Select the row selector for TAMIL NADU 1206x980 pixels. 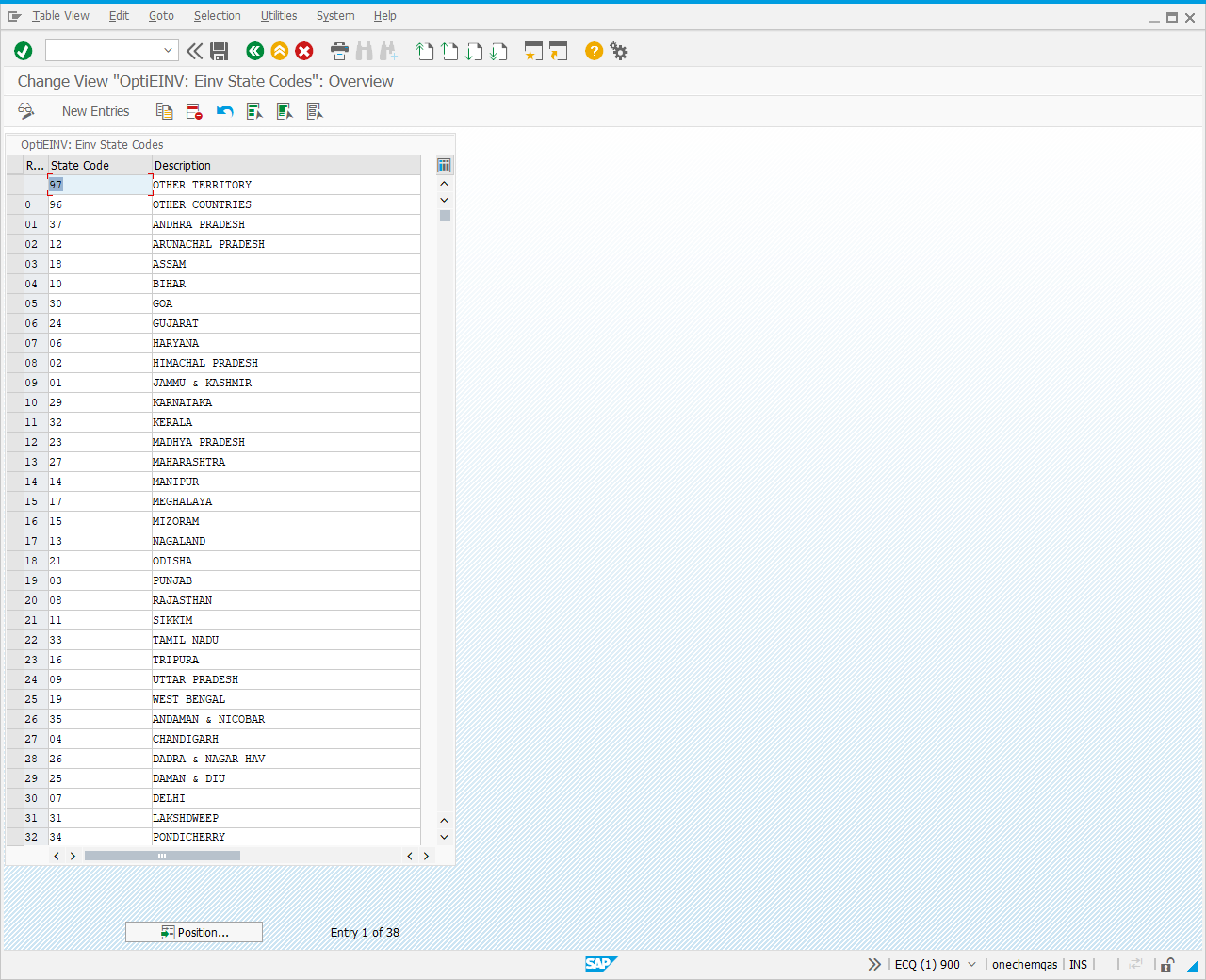(15, 640)
